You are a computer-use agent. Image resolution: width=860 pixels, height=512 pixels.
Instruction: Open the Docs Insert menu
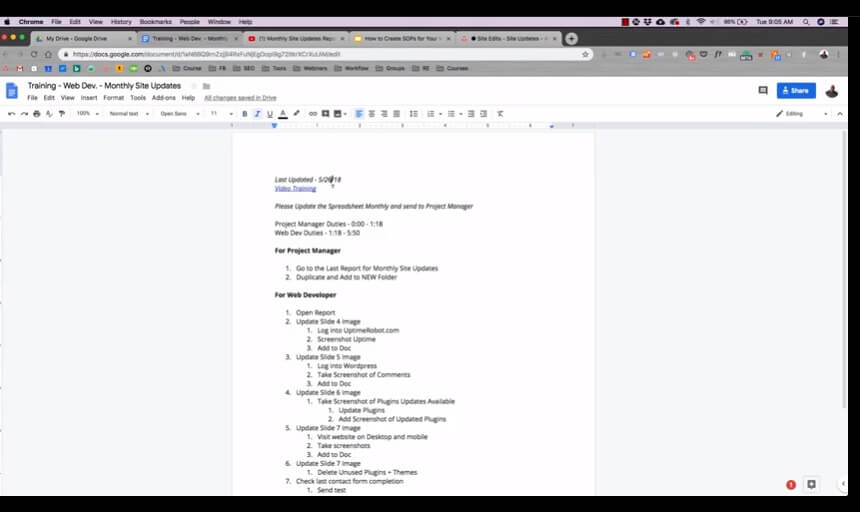pyautogui.click(x=89, y=98)
